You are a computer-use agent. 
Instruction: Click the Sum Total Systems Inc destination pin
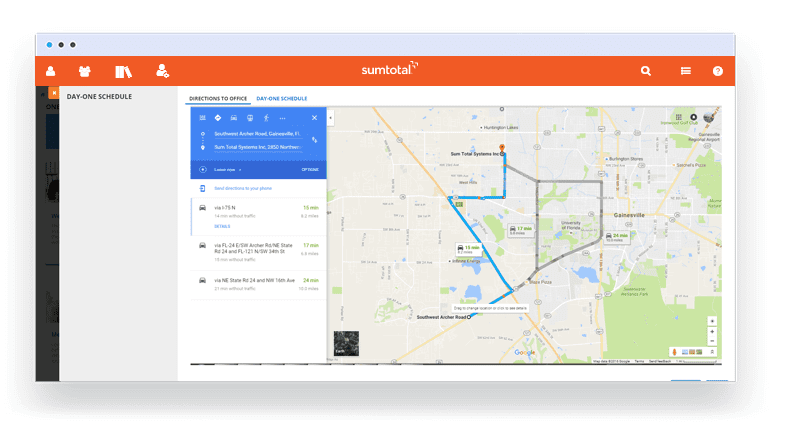(502, 148)
